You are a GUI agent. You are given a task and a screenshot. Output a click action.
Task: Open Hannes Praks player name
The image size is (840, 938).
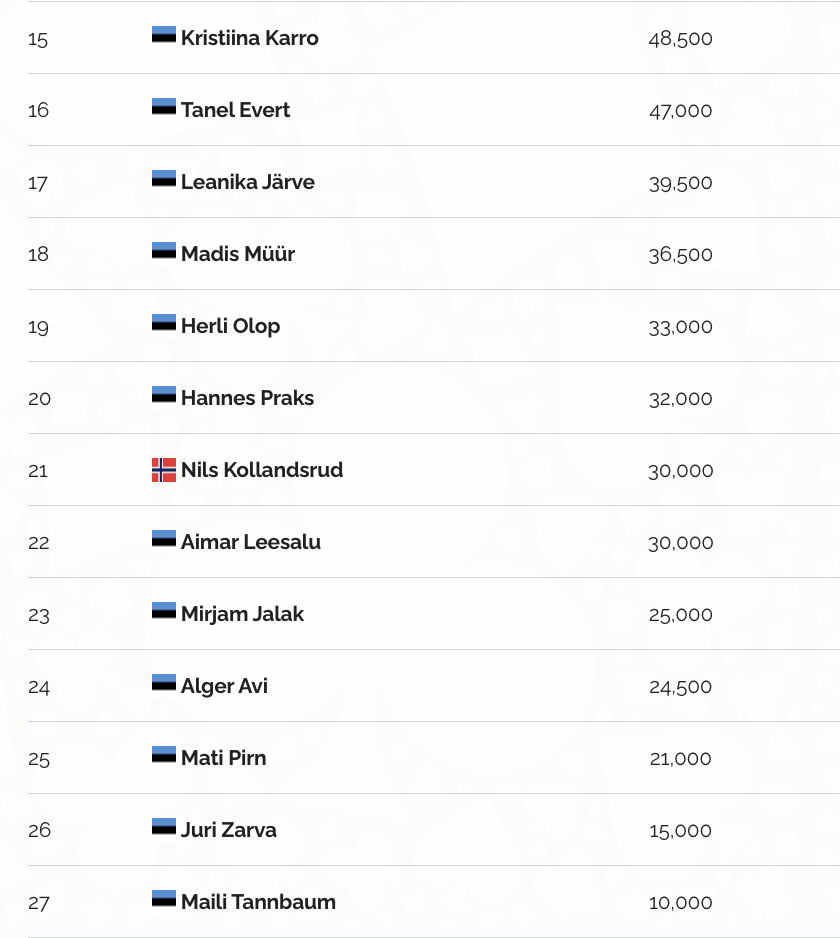coord(247,398)
